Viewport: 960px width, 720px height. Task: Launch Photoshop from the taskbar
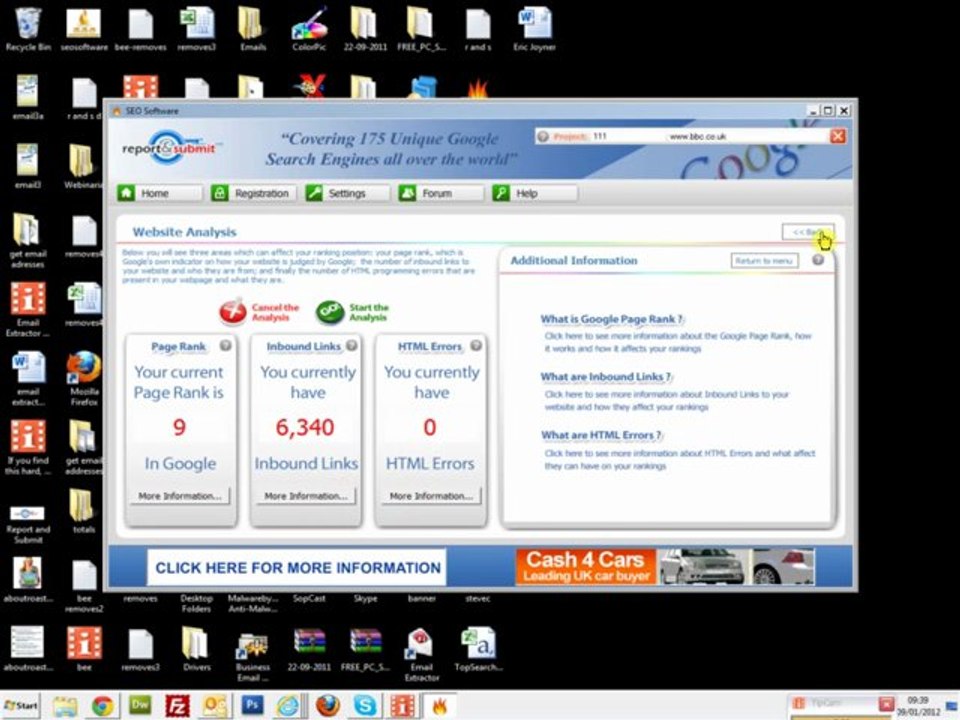(252, 705)
